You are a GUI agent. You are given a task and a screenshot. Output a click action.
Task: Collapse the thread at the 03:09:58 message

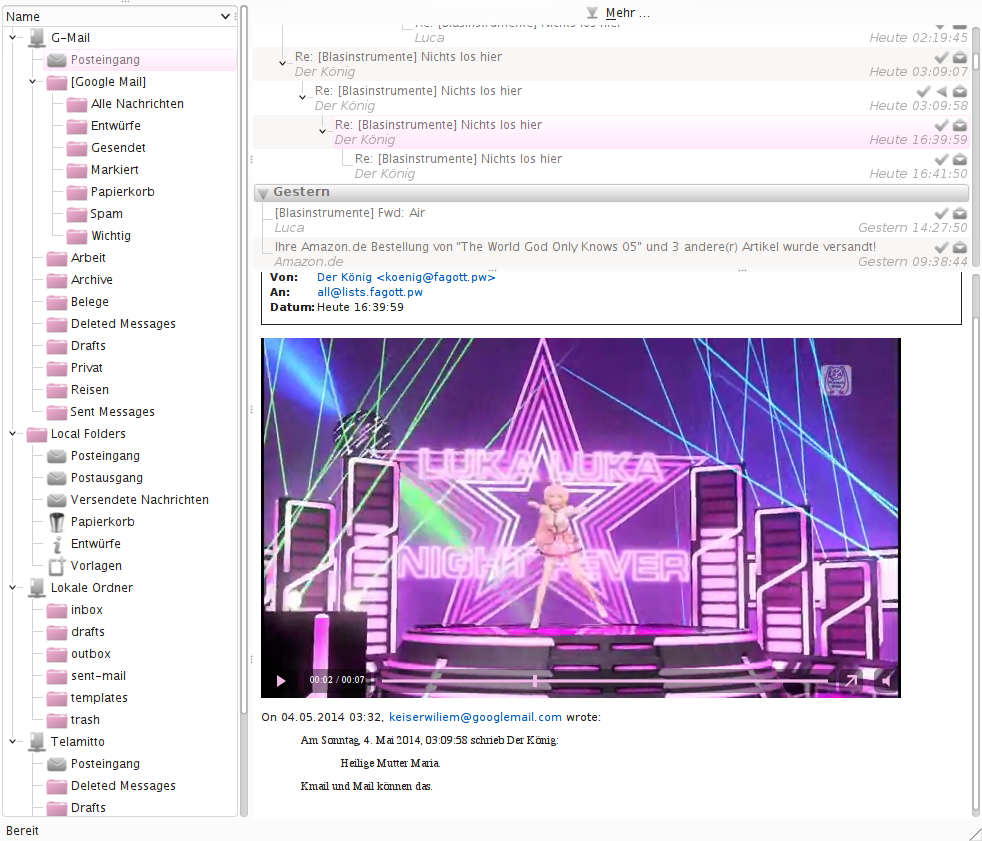(302, 97)
